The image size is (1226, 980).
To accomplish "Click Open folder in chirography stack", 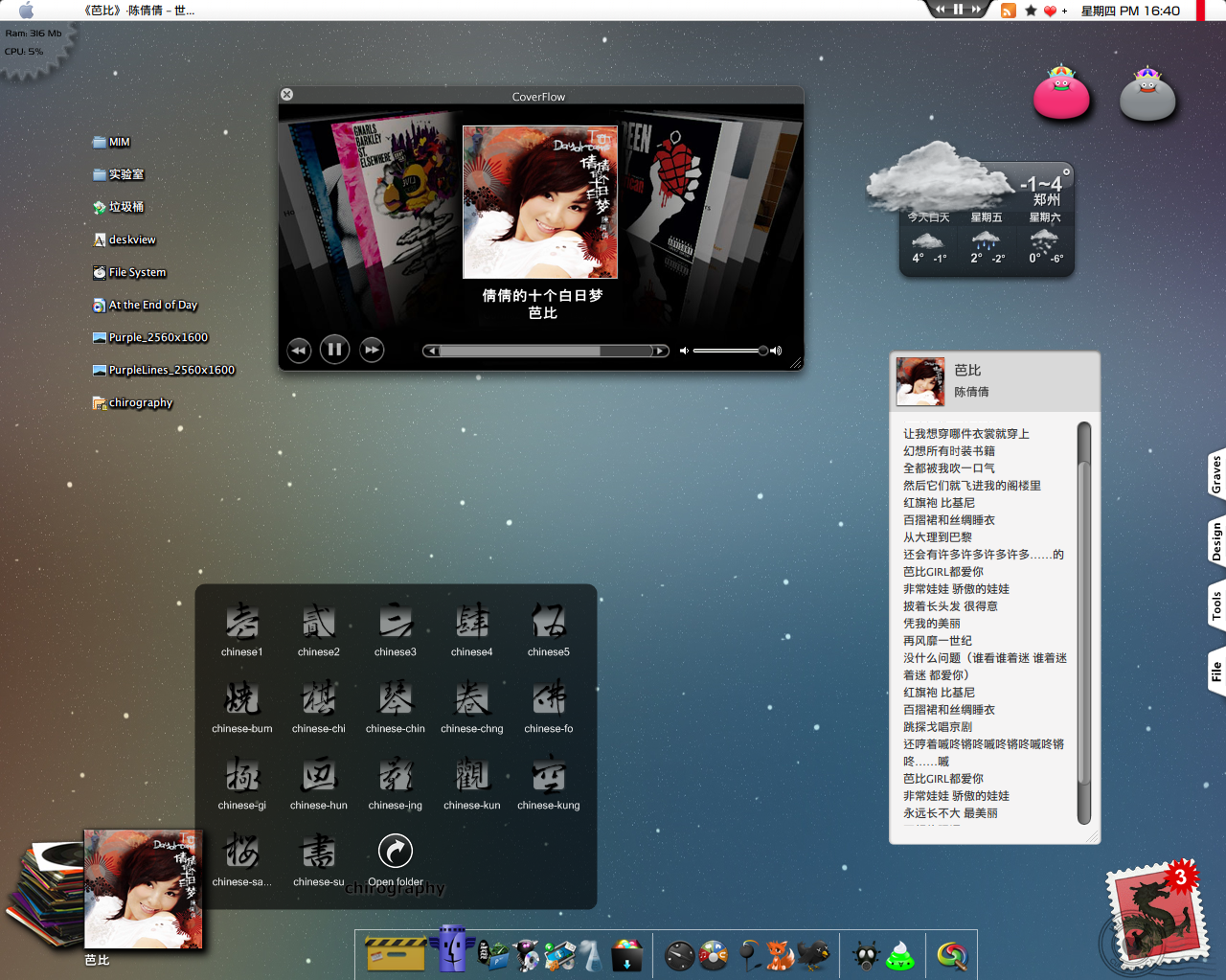I will [x=396, y=859].
